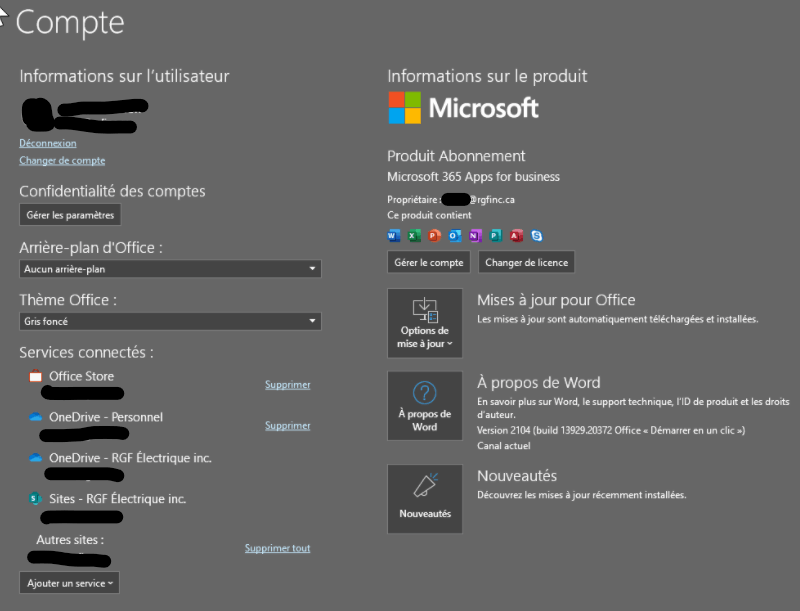The image size is (800, 611).
Task: Click the Version 2104 build text
Action: 611,430
